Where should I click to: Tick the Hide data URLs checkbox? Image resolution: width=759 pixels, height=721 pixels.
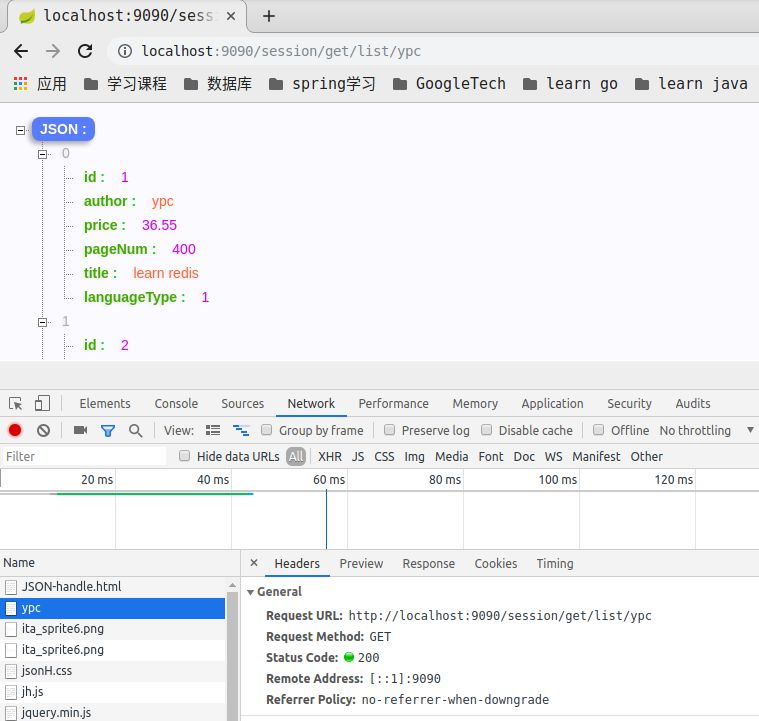pos(184,456)
